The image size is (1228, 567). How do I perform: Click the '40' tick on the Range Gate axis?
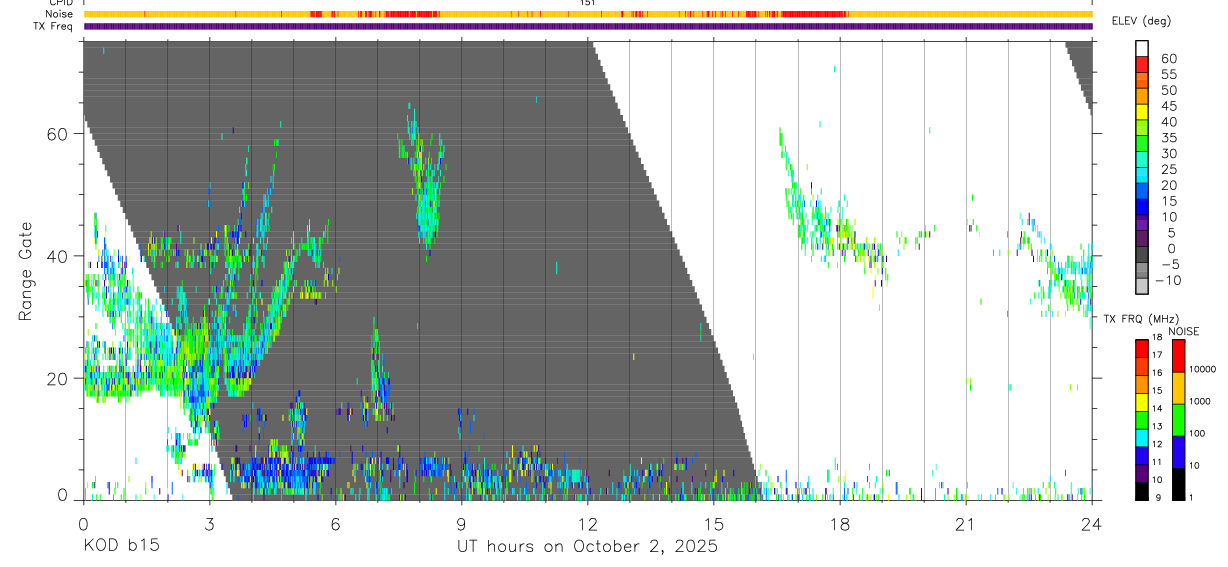[x=56, y=256]
